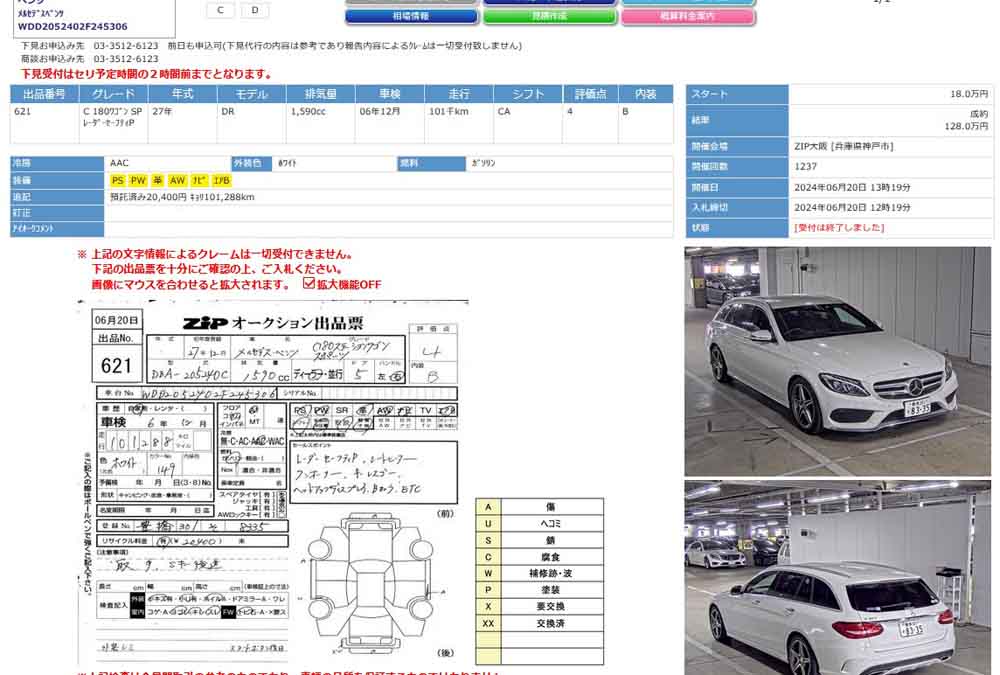Click the 車検 column header
The image size is (1000, 675).
click(390, 94)
